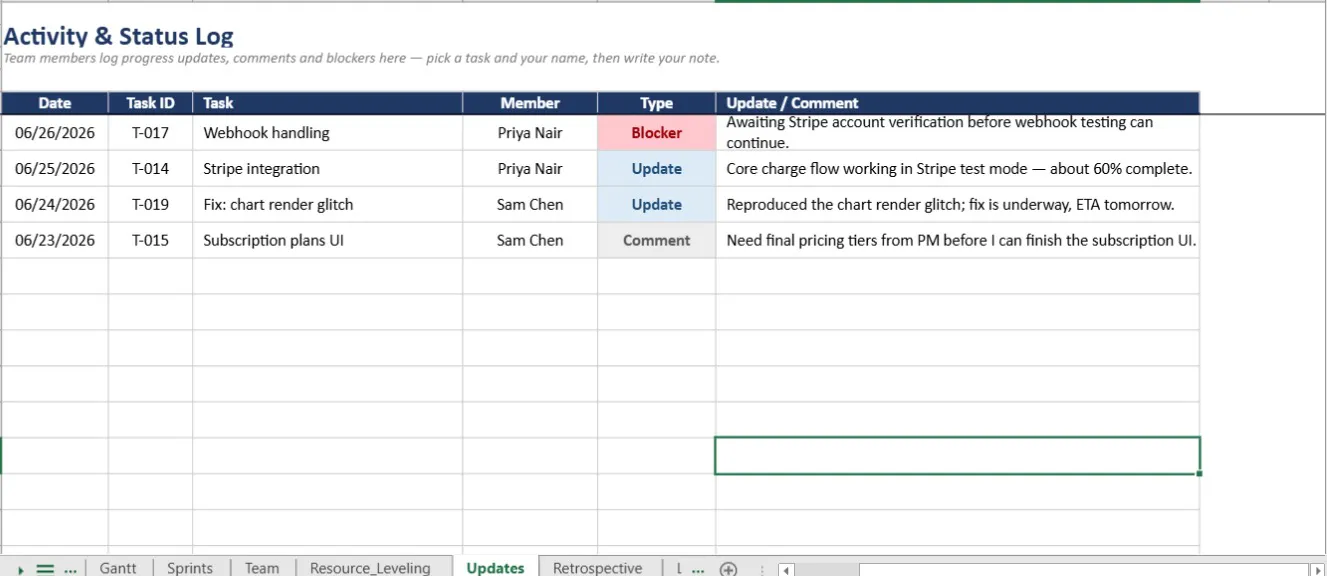Screen dimensions: 1327x576
Task: Select the date cell 06/25/2026
Action: [x=55, y=169]
